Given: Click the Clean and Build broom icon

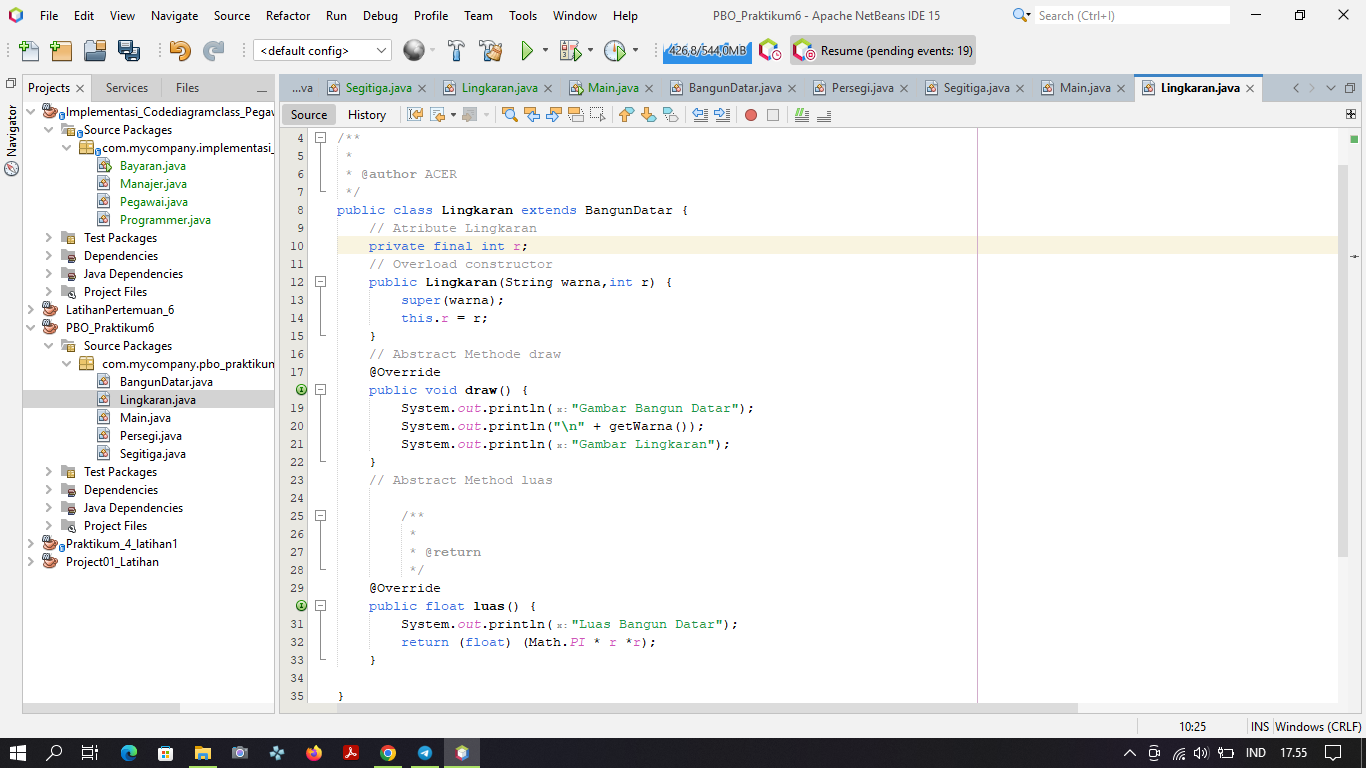Looking at the screenshot, I should 490,51.
